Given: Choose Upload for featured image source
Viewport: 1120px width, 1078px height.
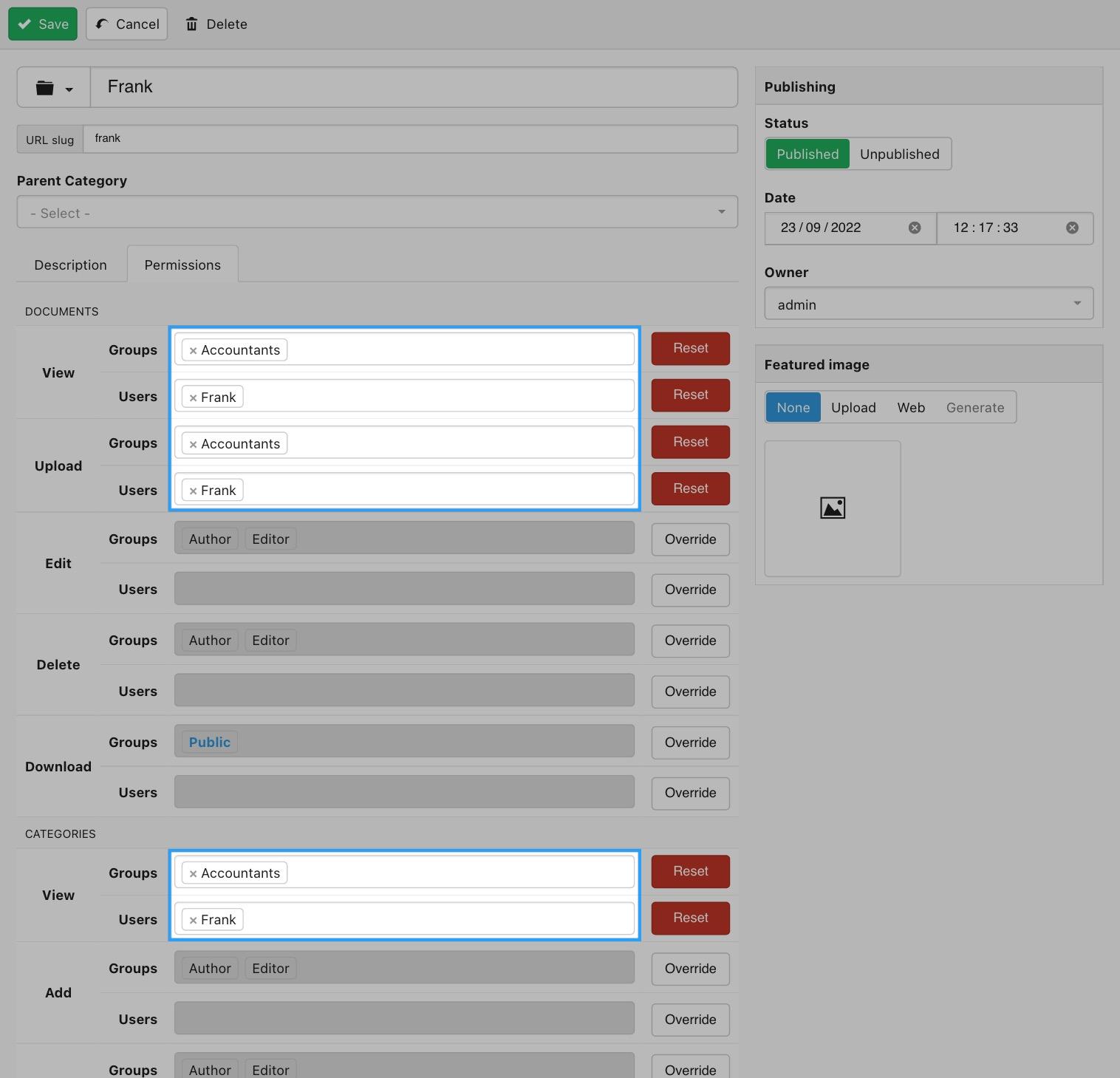Looking at the screenshot, I should tap(853, 408).
